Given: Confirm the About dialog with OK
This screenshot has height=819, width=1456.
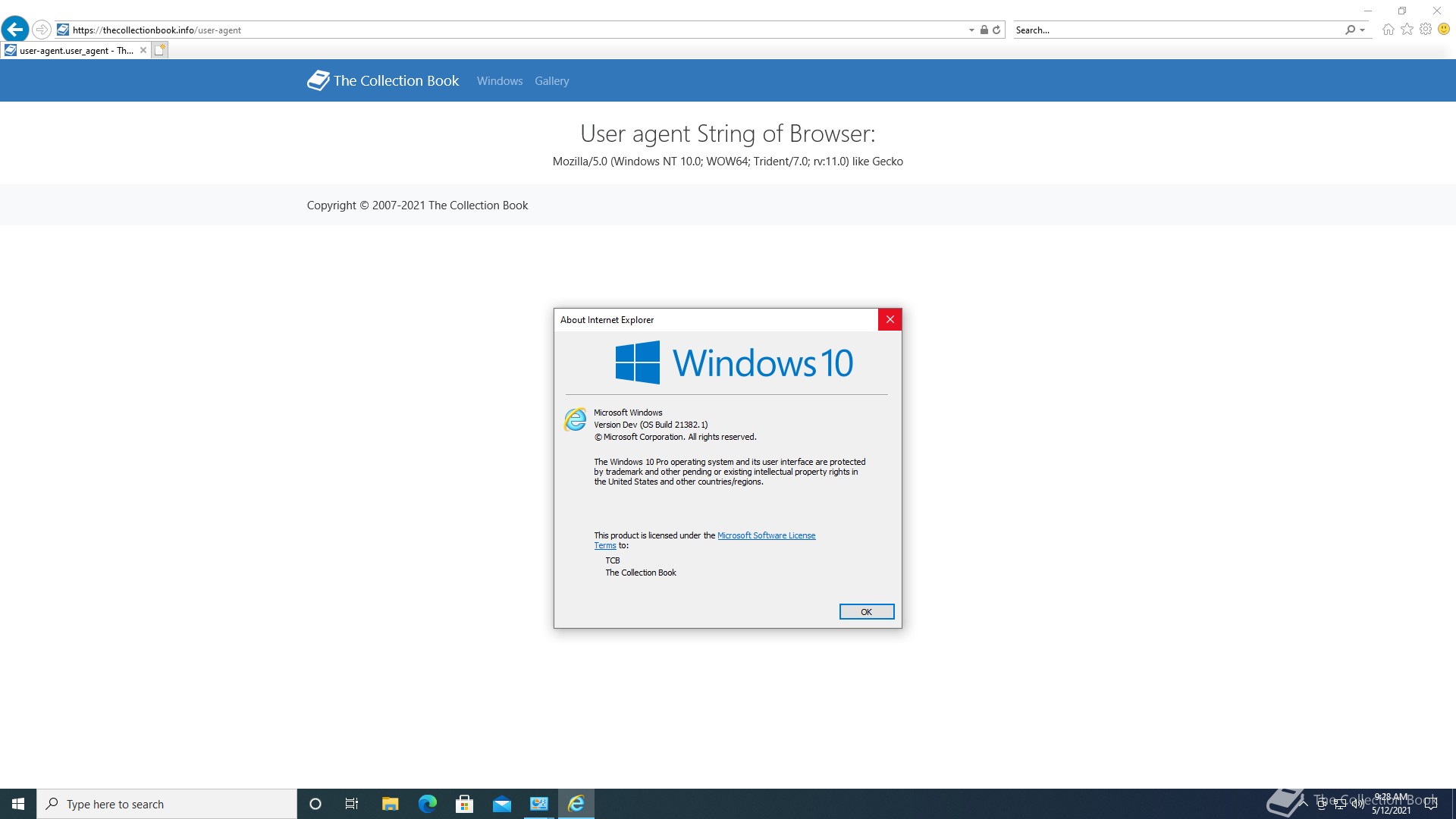Looking at the screenshot, I should 867,612.
